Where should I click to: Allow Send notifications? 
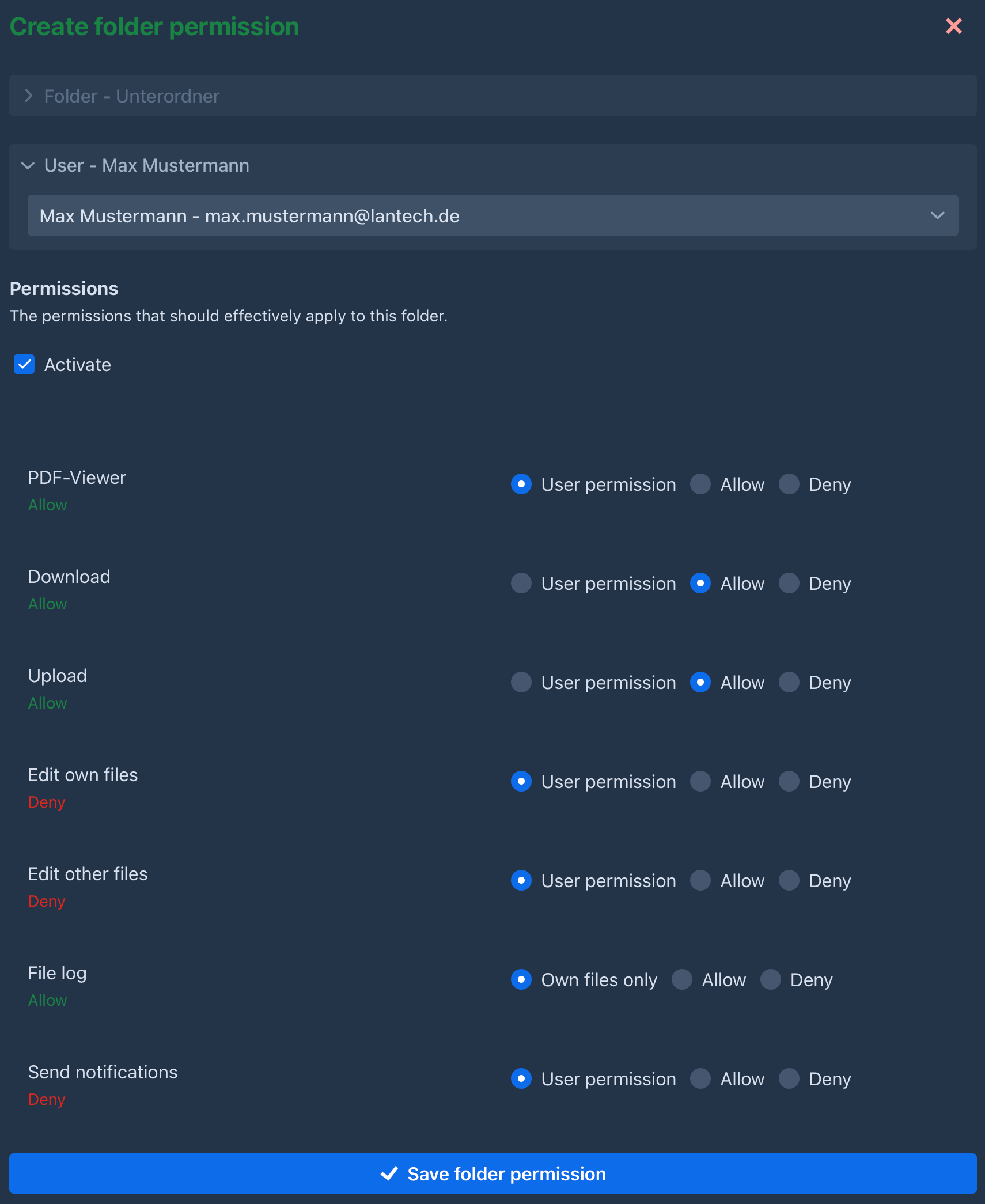tap(700, 1078)
